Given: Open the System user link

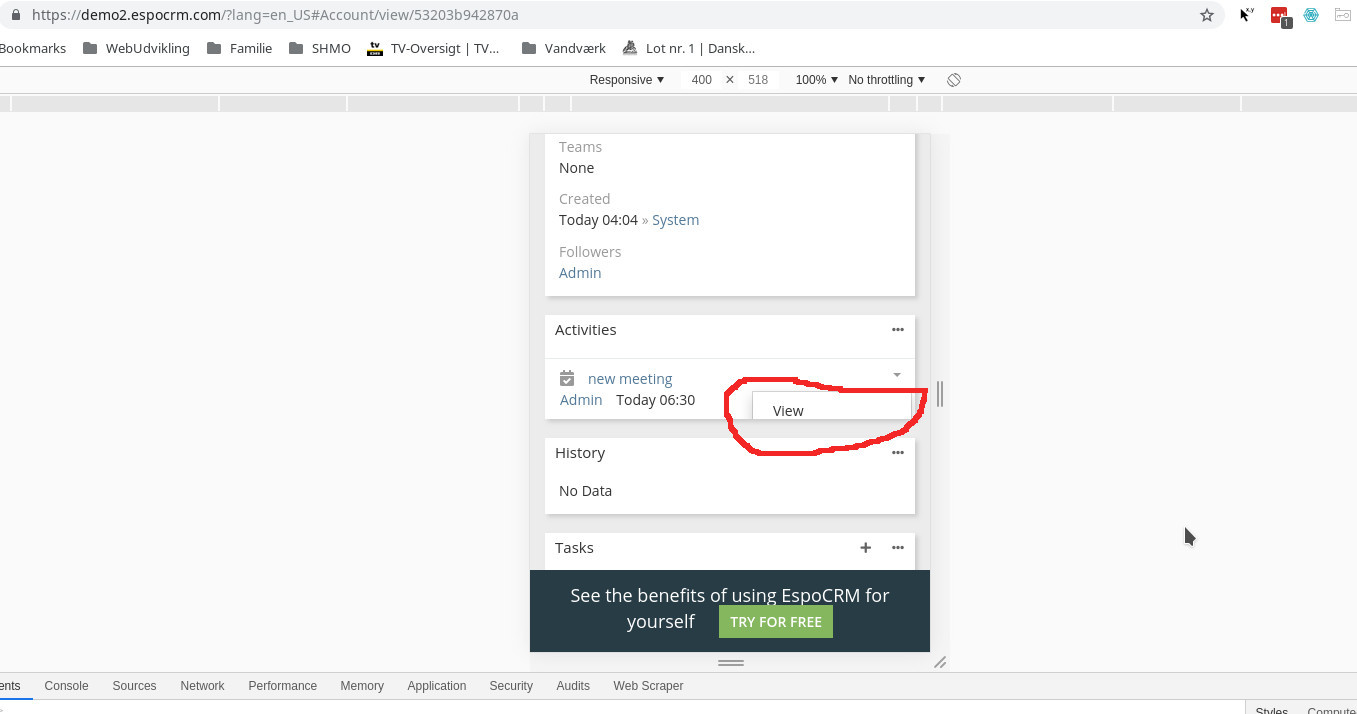Looking at the screenshot, I should (x=675, y=220).
